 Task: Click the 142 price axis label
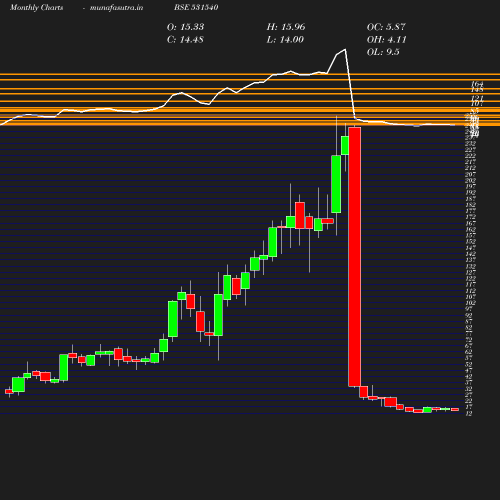(470, 254)
